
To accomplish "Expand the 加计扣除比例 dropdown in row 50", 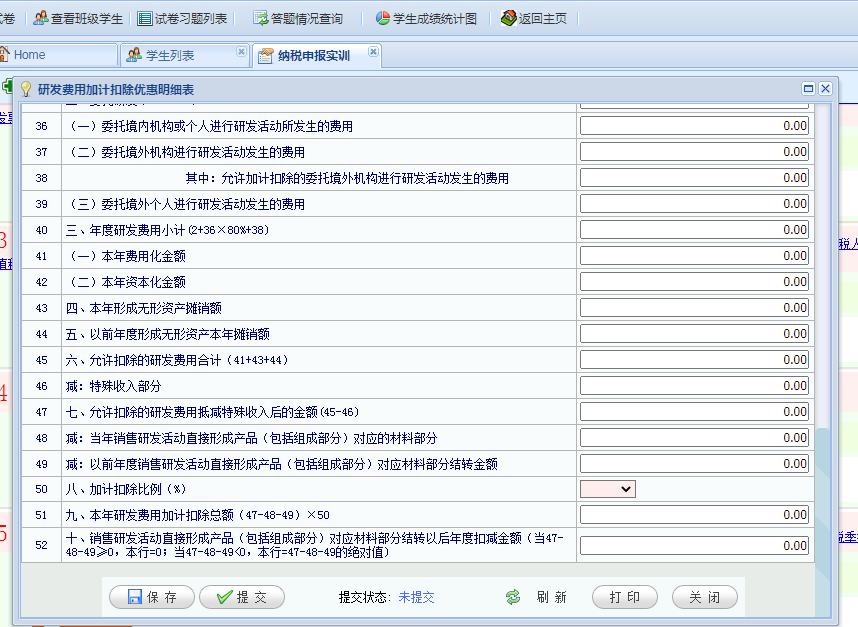I will click(x=608, y=489).
